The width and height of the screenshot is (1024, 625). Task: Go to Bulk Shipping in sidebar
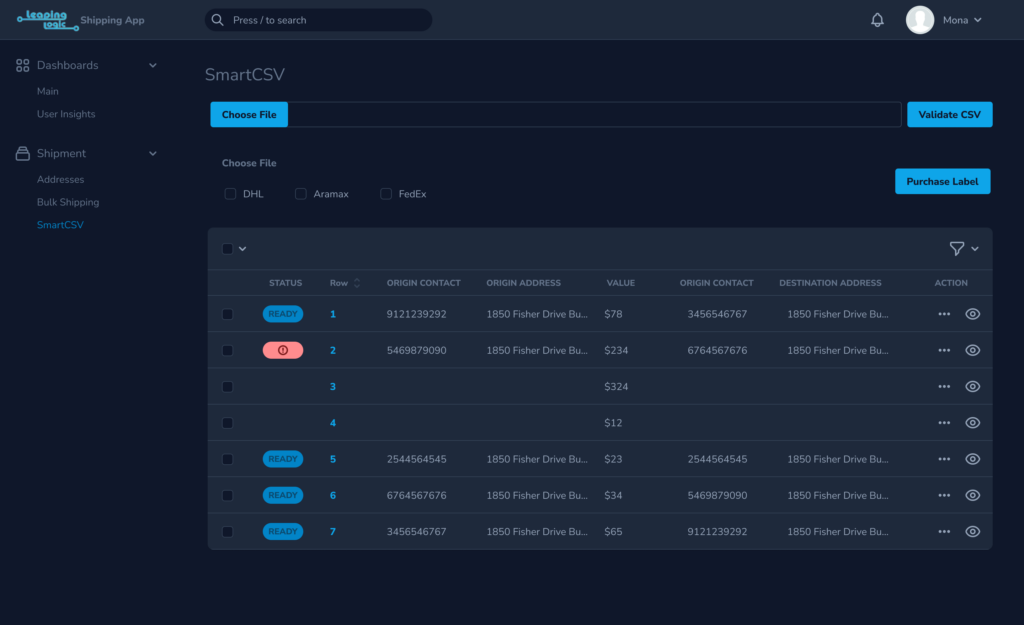(x=68, y=202)
